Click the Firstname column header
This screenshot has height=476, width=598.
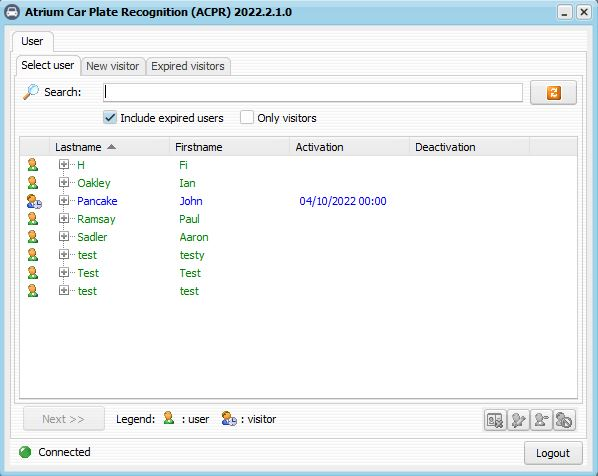coord(230,147)
